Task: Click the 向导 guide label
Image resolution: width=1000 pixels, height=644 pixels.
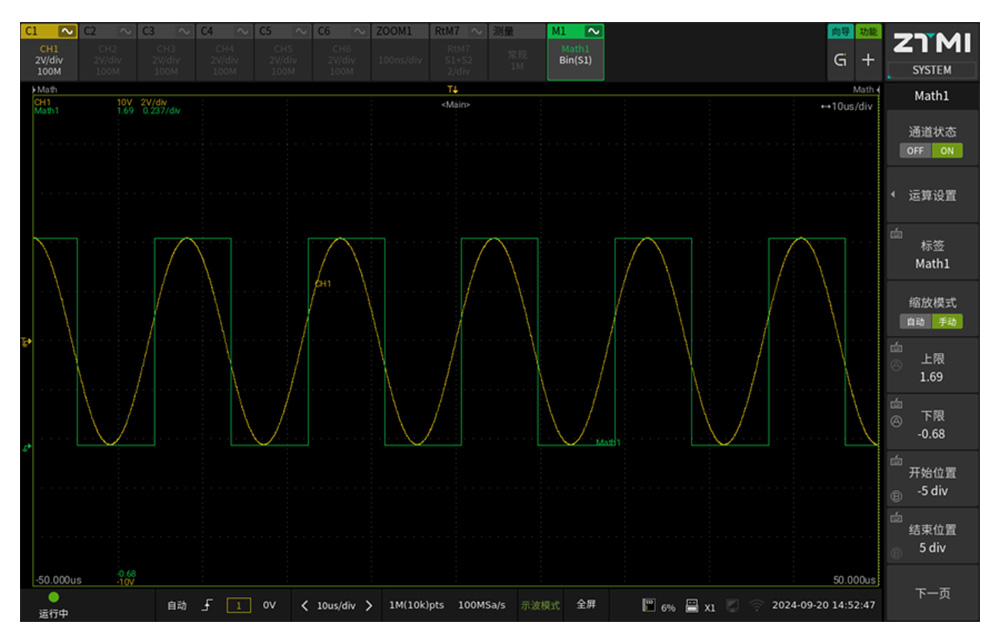Action: pos(840,31)
